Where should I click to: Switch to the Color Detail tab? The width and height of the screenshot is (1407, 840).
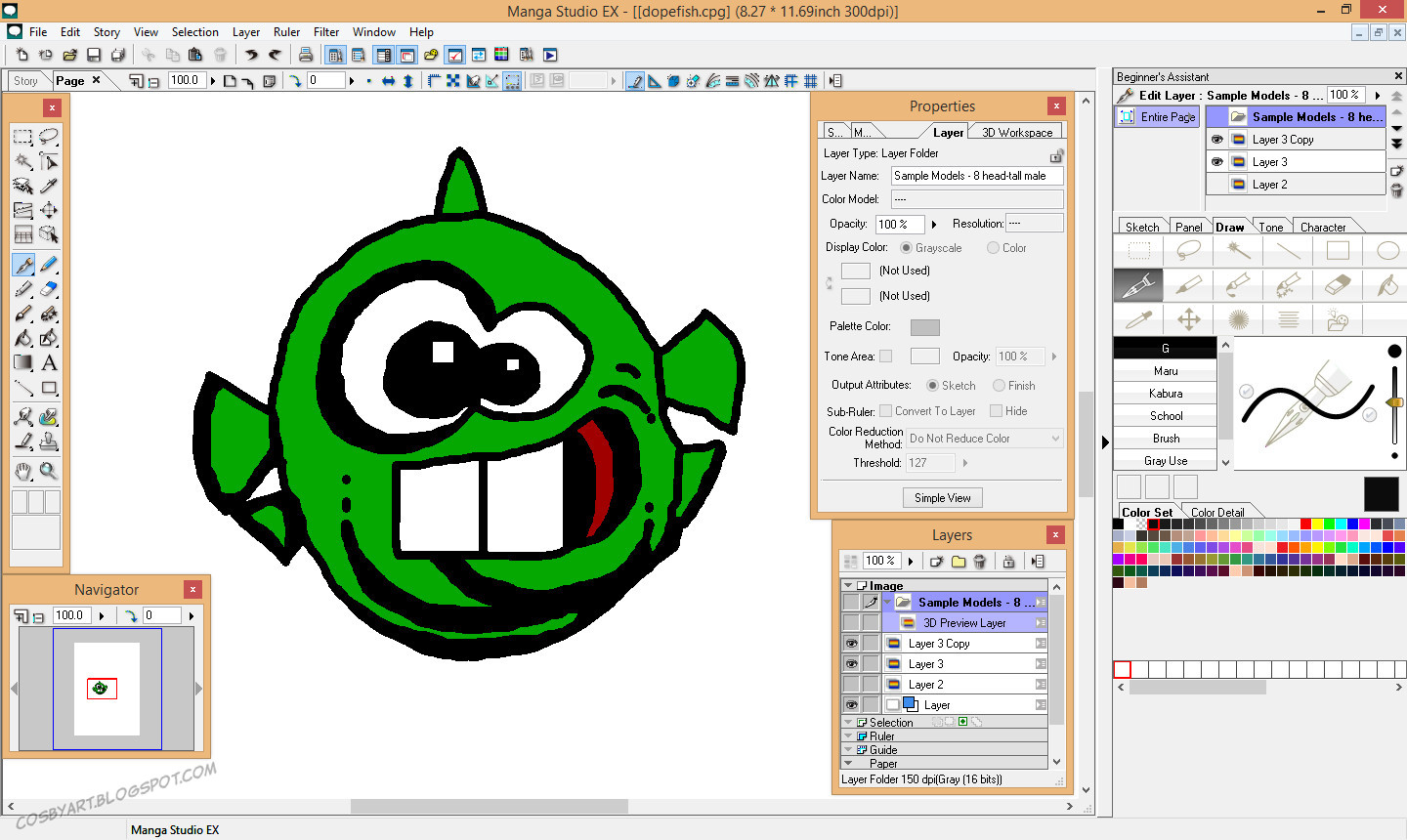coord(1217,512)
